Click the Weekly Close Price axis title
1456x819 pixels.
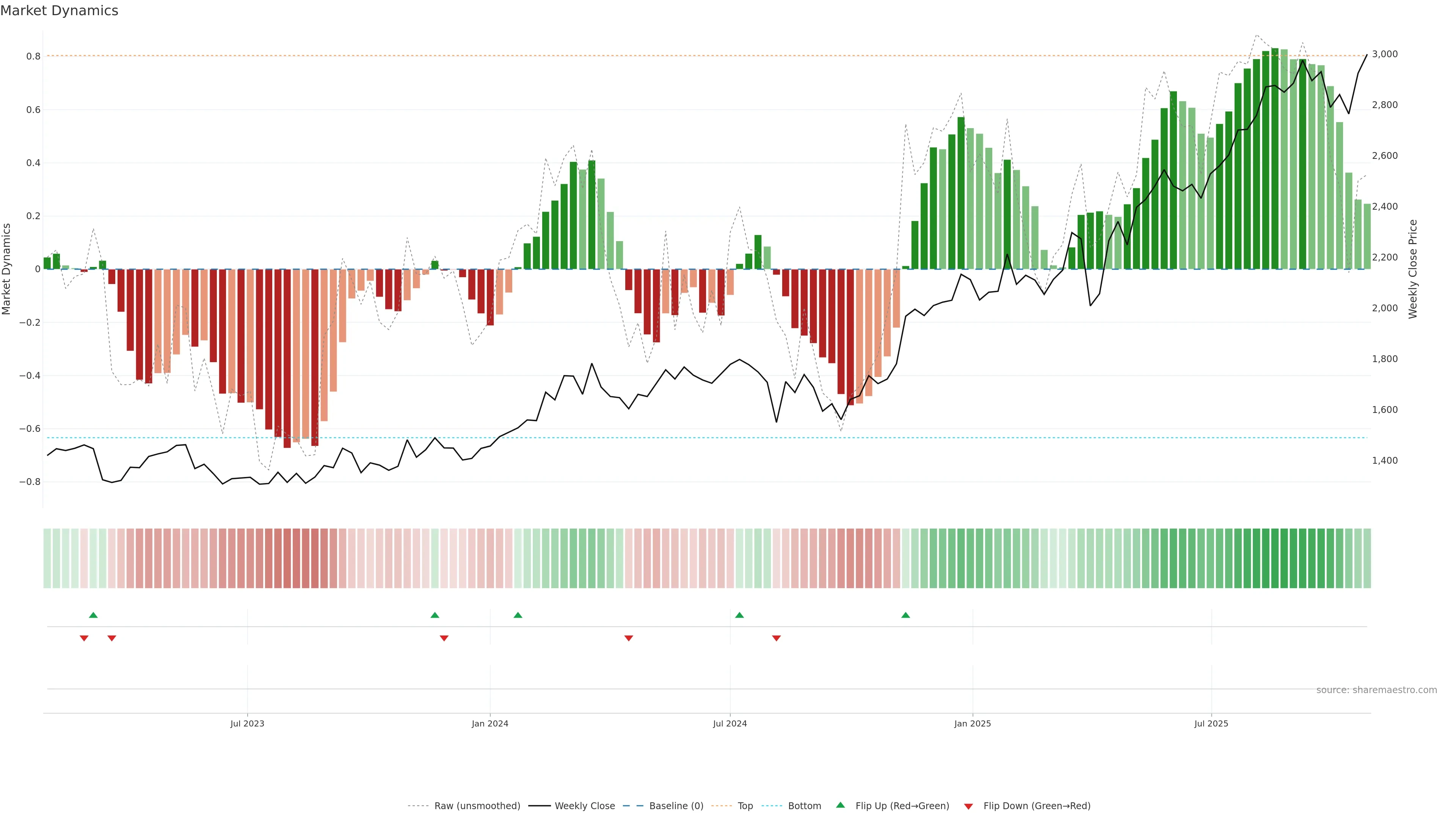pyautogui.click(x=1412, y=269)
